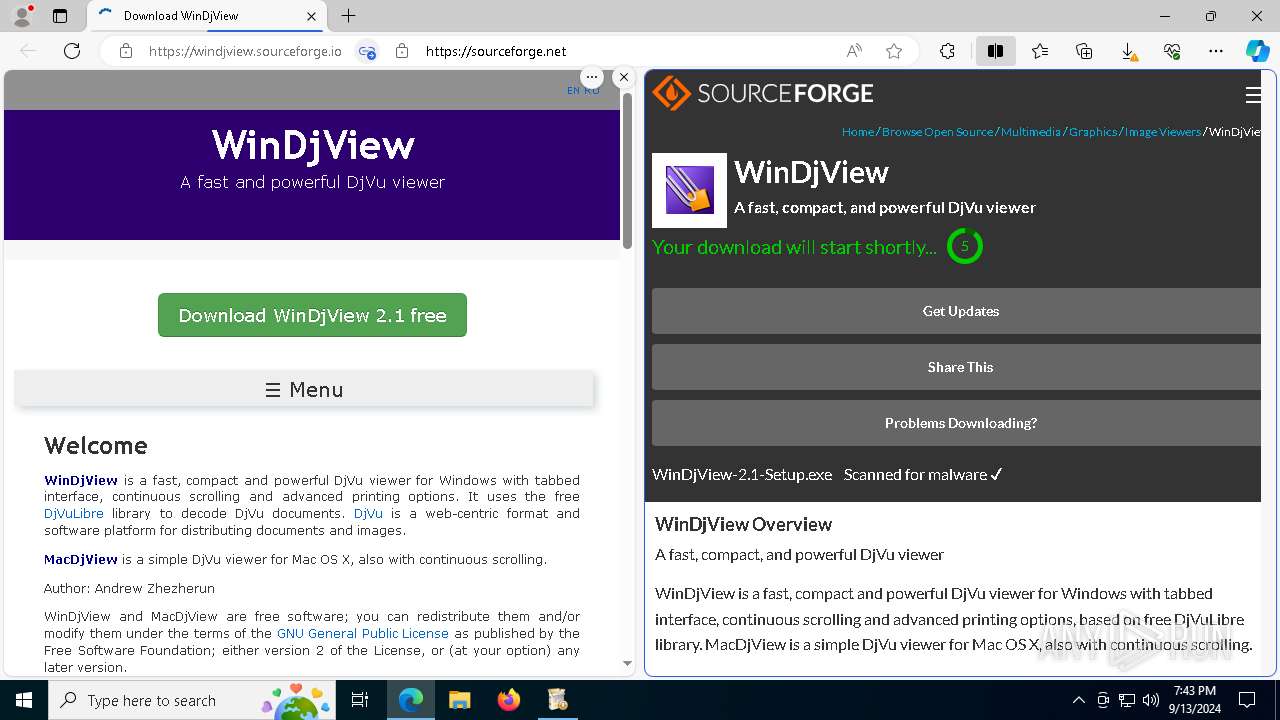This screenshot has height=720, width=1280.
Task: Go to Browse Open Source breadcrumb
Action: 938,132
